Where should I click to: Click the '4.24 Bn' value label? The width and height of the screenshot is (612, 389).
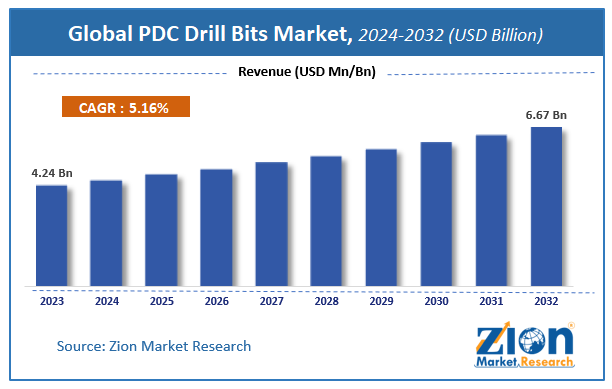pos(52,173)
